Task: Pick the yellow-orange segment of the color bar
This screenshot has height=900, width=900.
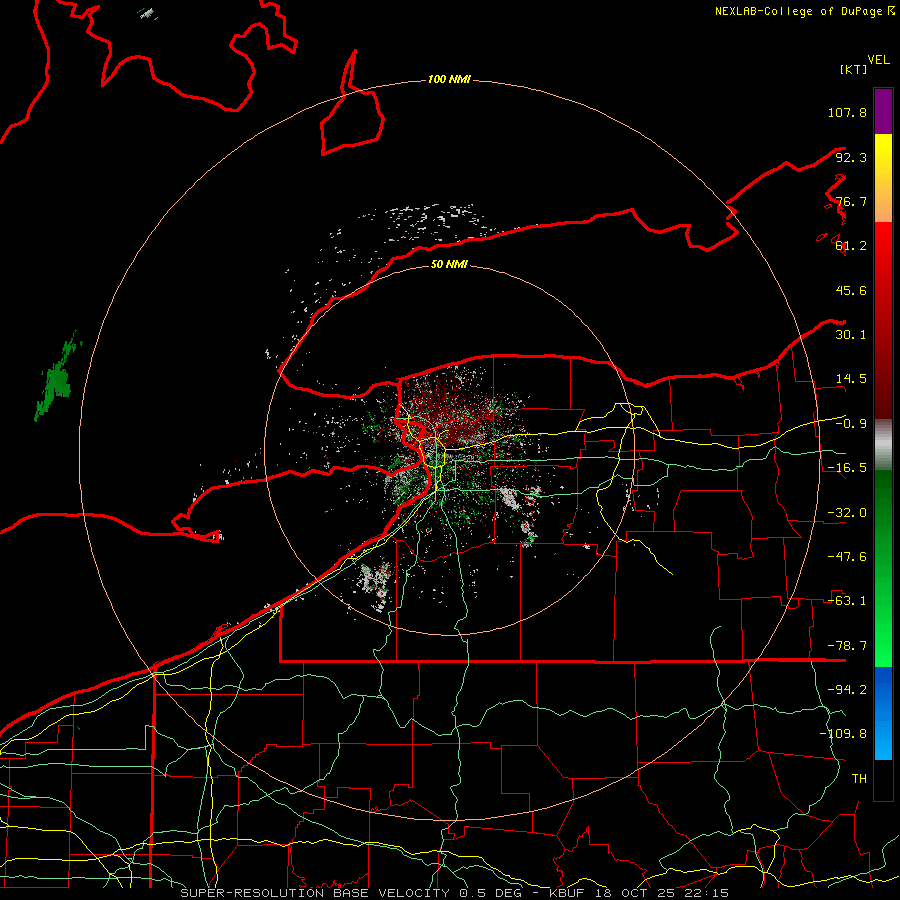Action: pyautogui.click(x=883, y=178)
